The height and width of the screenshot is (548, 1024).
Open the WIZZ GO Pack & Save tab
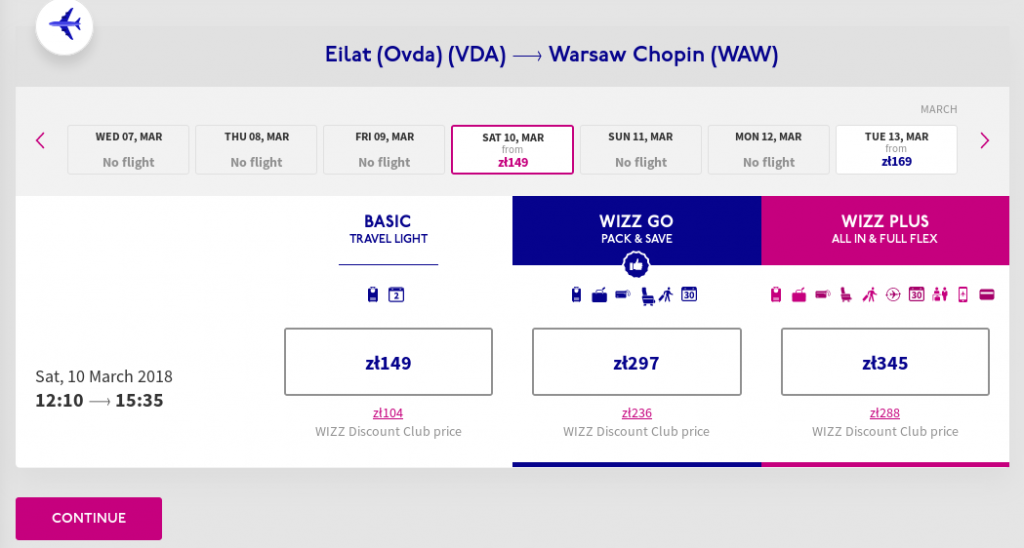(x=636, y=230)
